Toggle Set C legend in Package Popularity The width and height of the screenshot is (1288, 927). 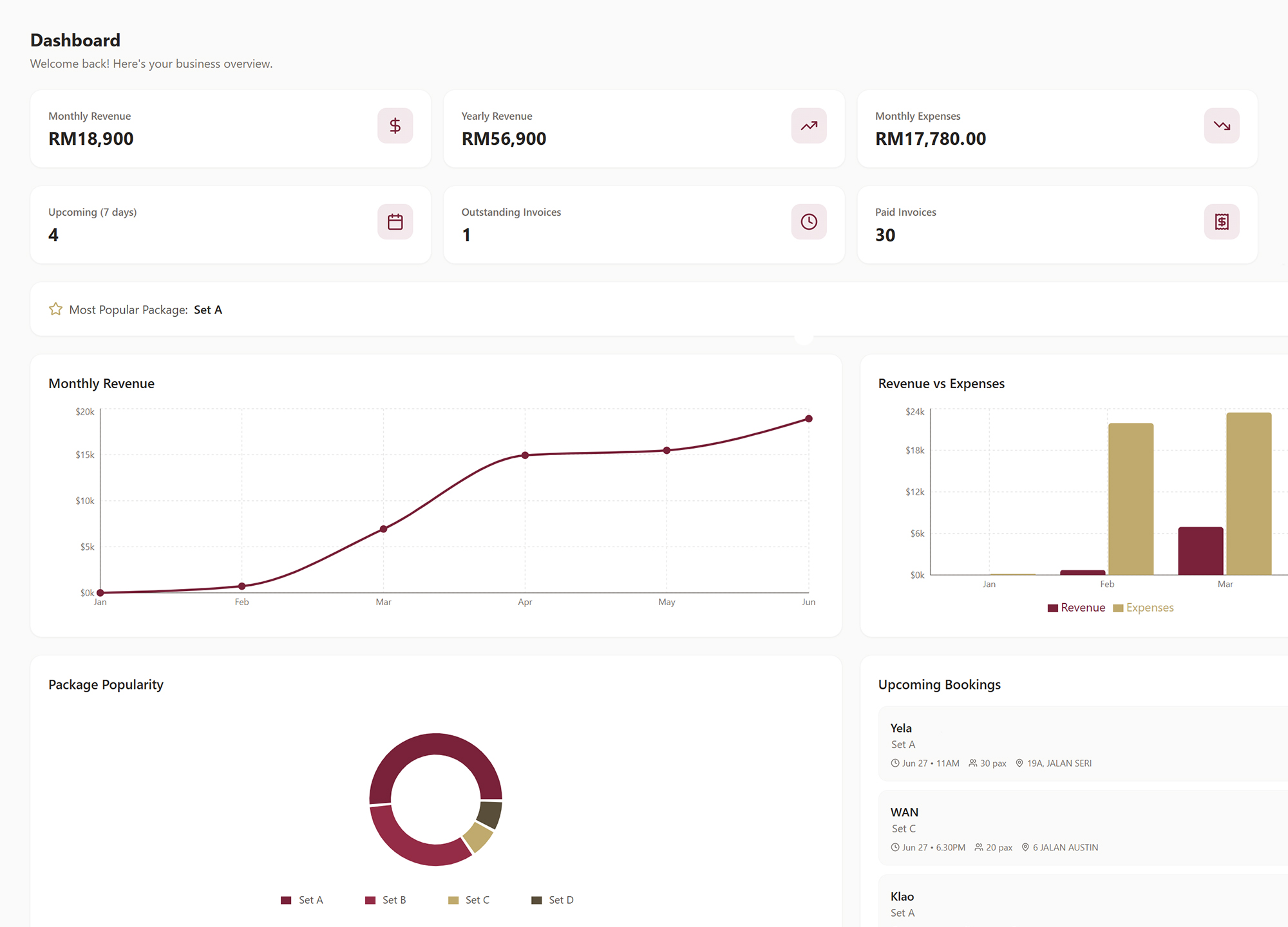pyautogui.click(x=469, y=900)
